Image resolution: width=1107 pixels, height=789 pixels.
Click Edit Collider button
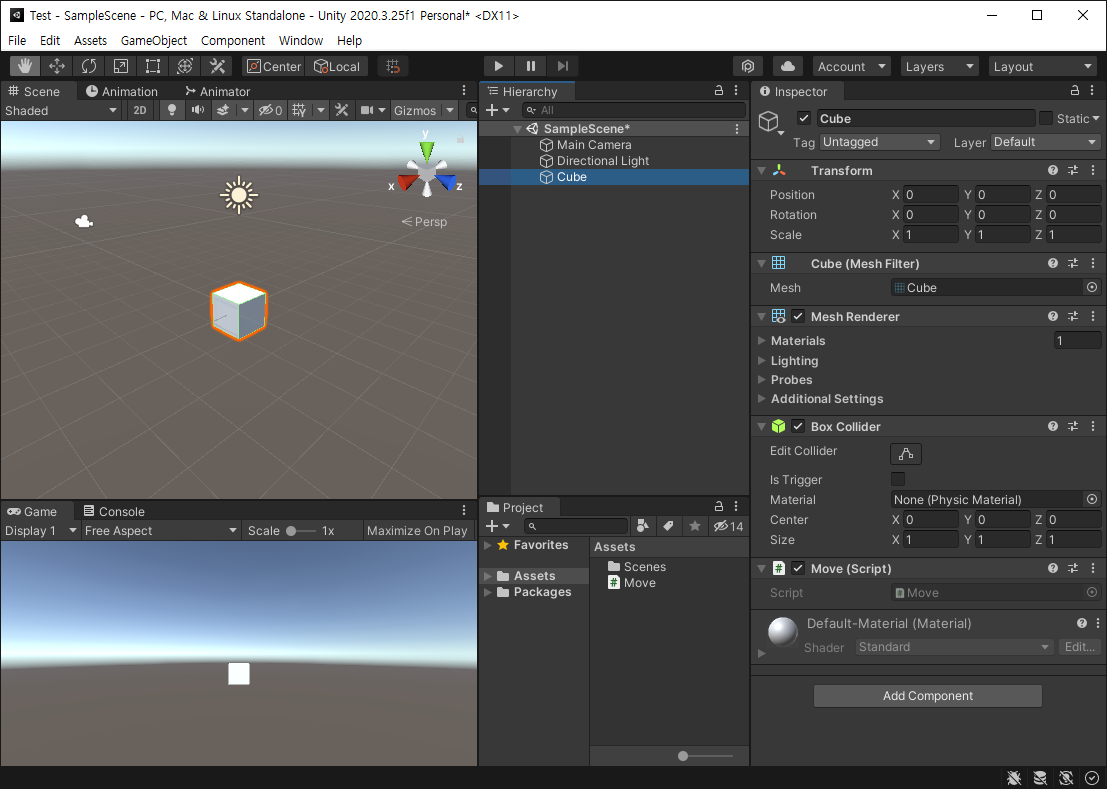tap(906, 453)
